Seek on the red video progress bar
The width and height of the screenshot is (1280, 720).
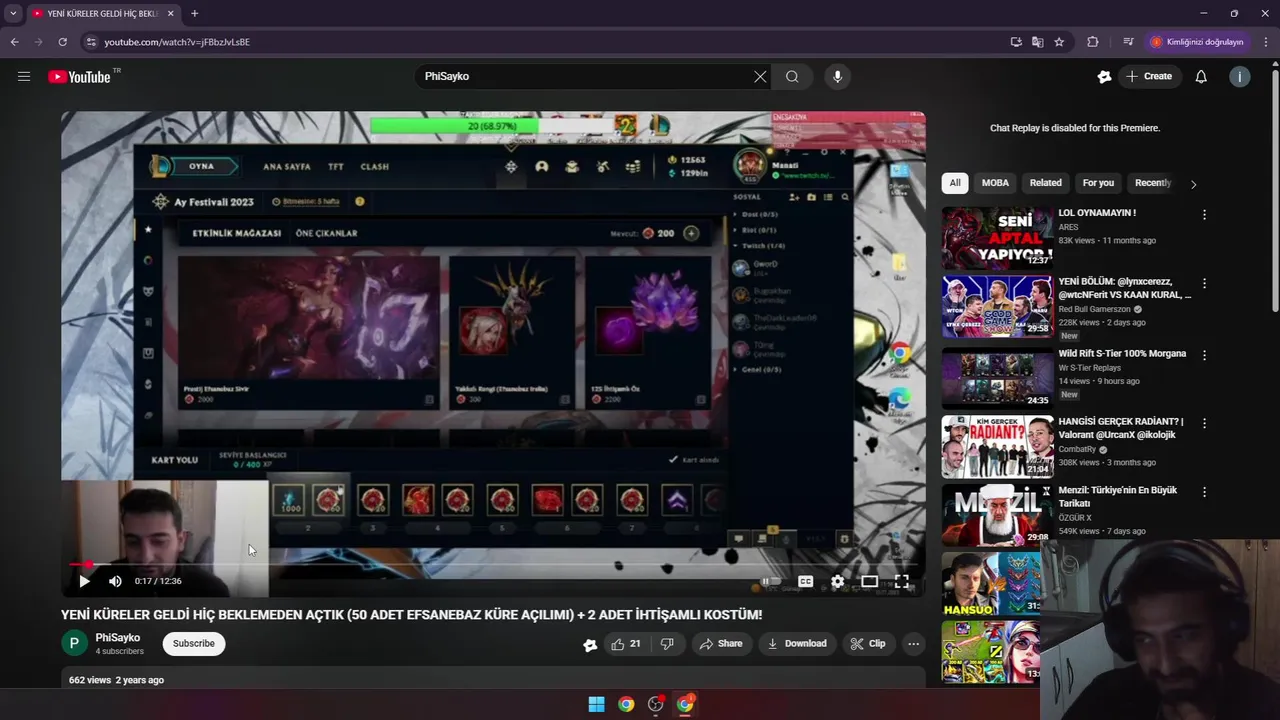tap(493, 565)
